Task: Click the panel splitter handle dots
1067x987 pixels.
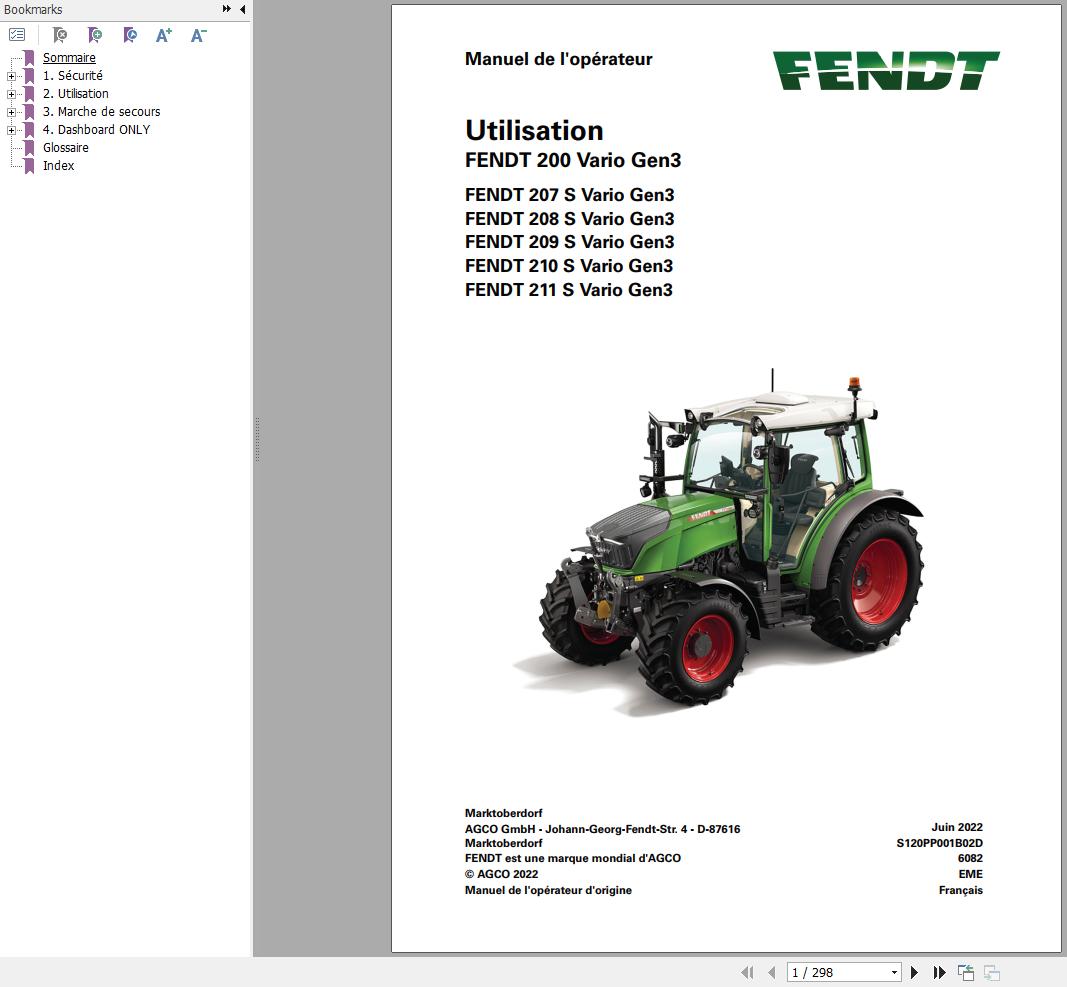Action: 257,440
